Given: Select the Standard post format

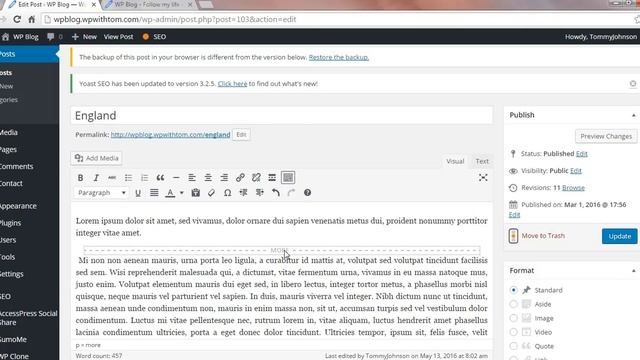Looking at the screenshot, I should (x=513, y=290).
